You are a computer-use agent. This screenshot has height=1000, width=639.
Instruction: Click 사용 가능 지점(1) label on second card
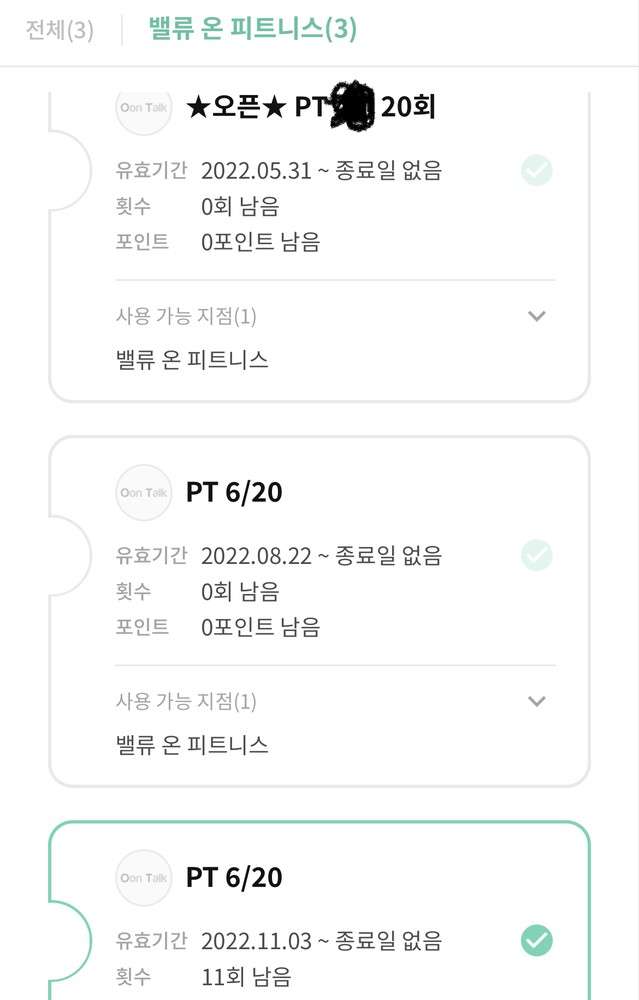point(186,702)
